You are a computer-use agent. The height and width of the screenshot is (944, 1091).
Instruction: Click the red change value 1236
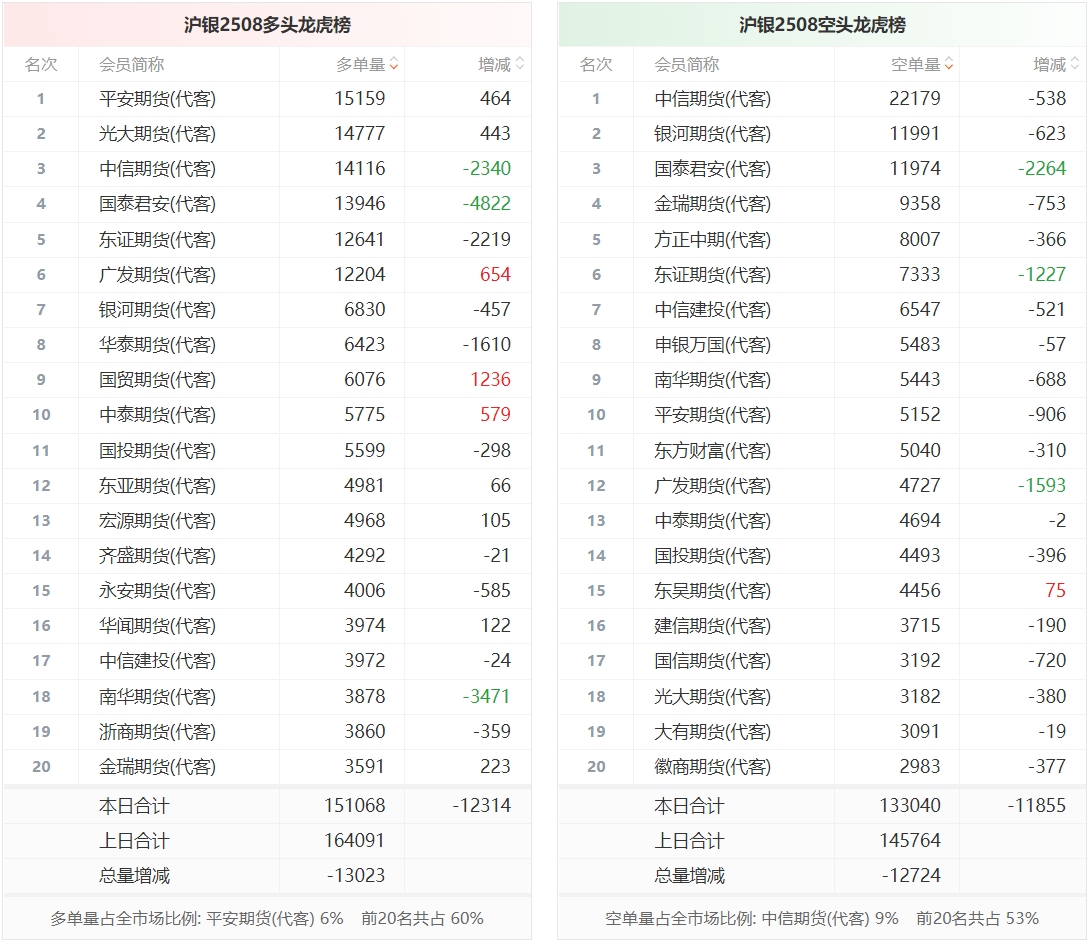[491, 380]
